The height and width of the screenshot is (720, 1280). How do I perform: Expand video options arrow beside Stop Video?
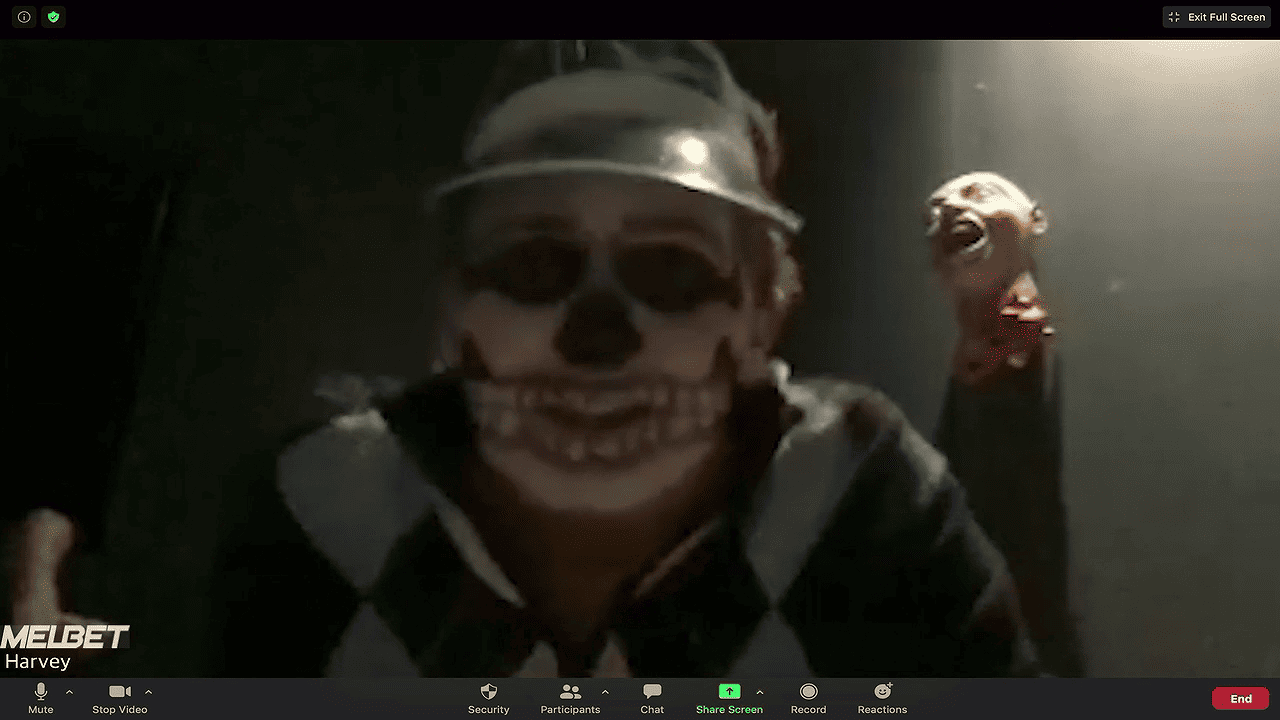[149, 691]
